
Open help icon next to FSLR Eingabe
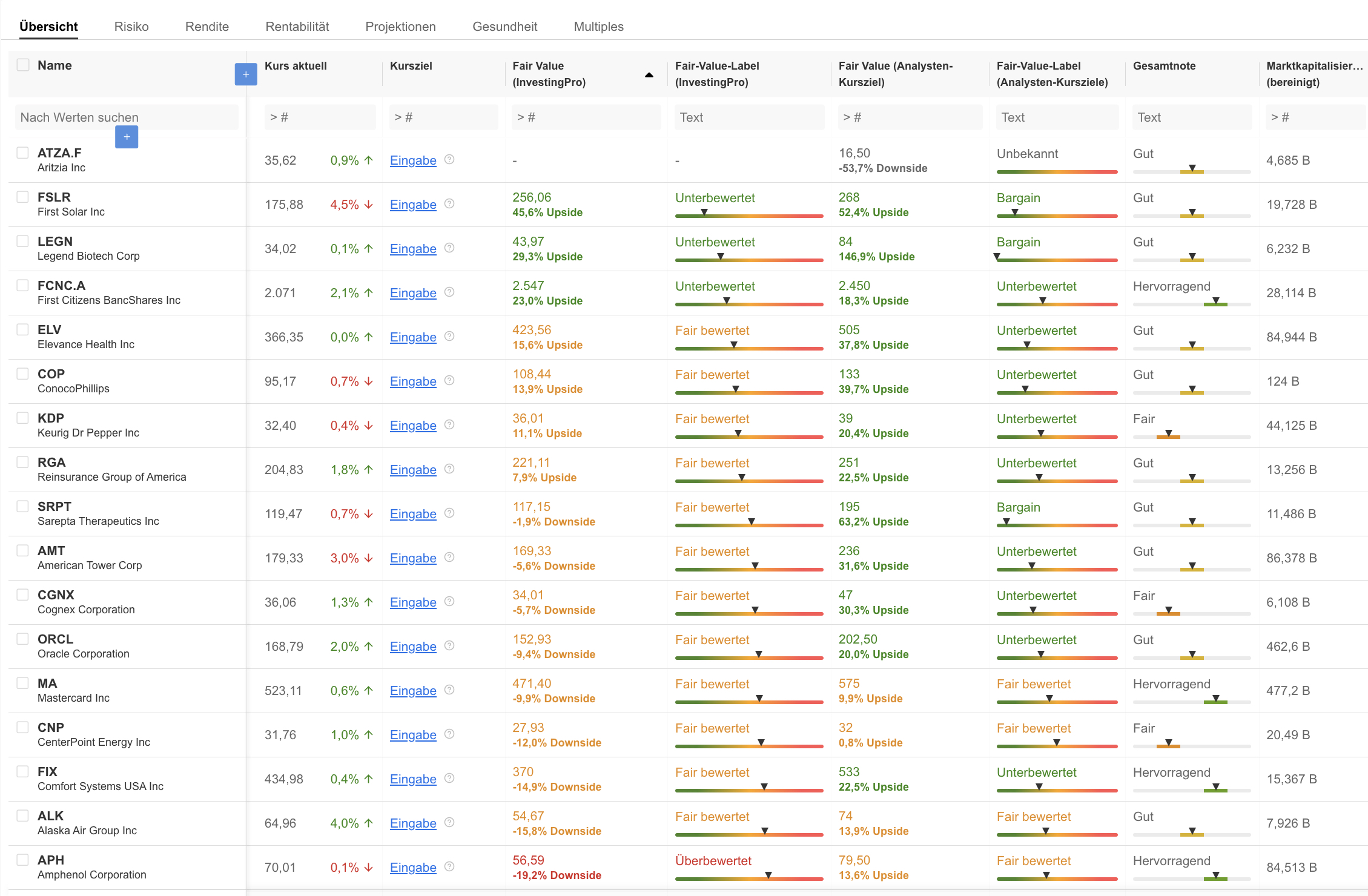tap(449, 204)
